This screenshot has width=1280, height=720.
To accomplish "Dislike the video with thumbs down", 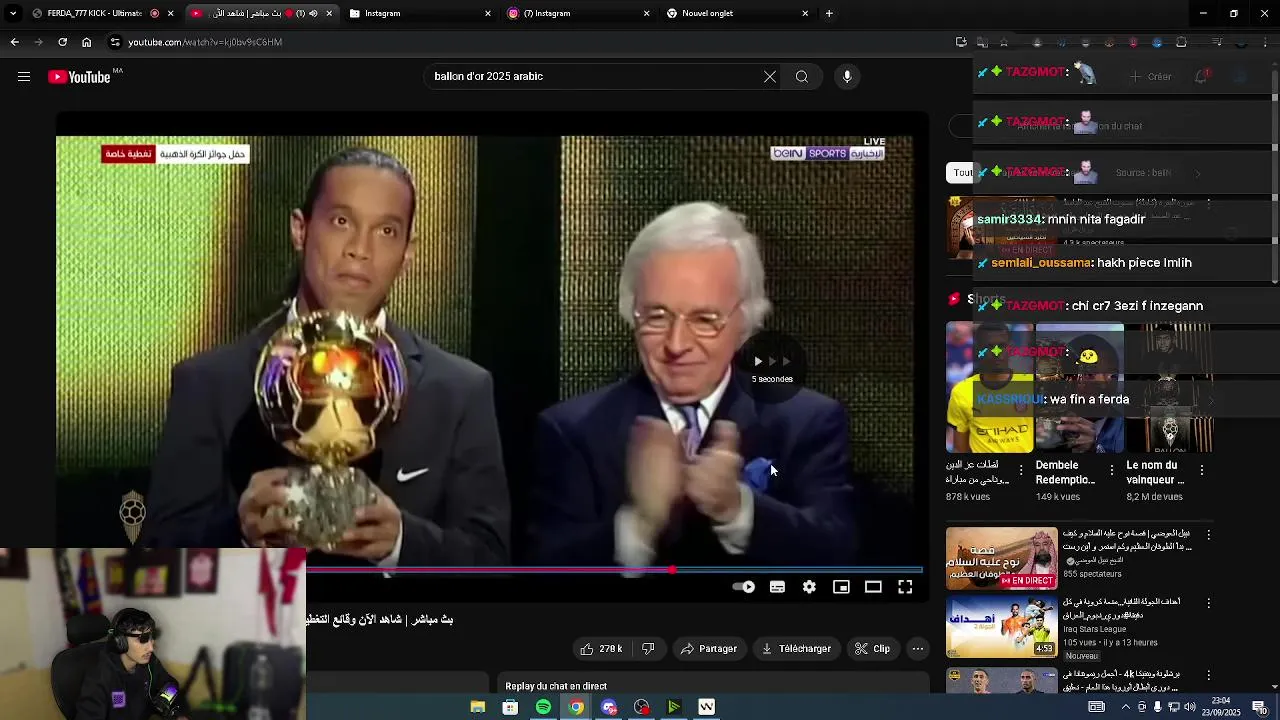I will coord(648,649).
